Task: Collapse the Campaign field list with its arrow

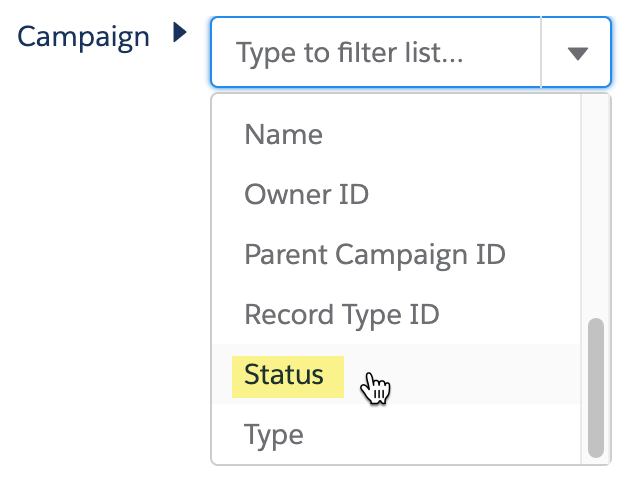Action: 180,32
